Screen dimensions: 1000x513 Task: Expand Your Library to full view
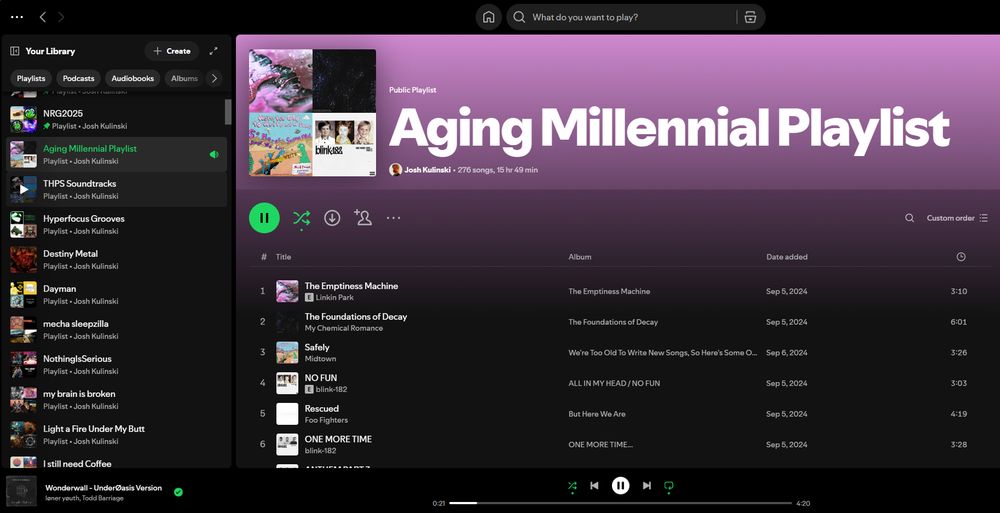coord(214,51)
